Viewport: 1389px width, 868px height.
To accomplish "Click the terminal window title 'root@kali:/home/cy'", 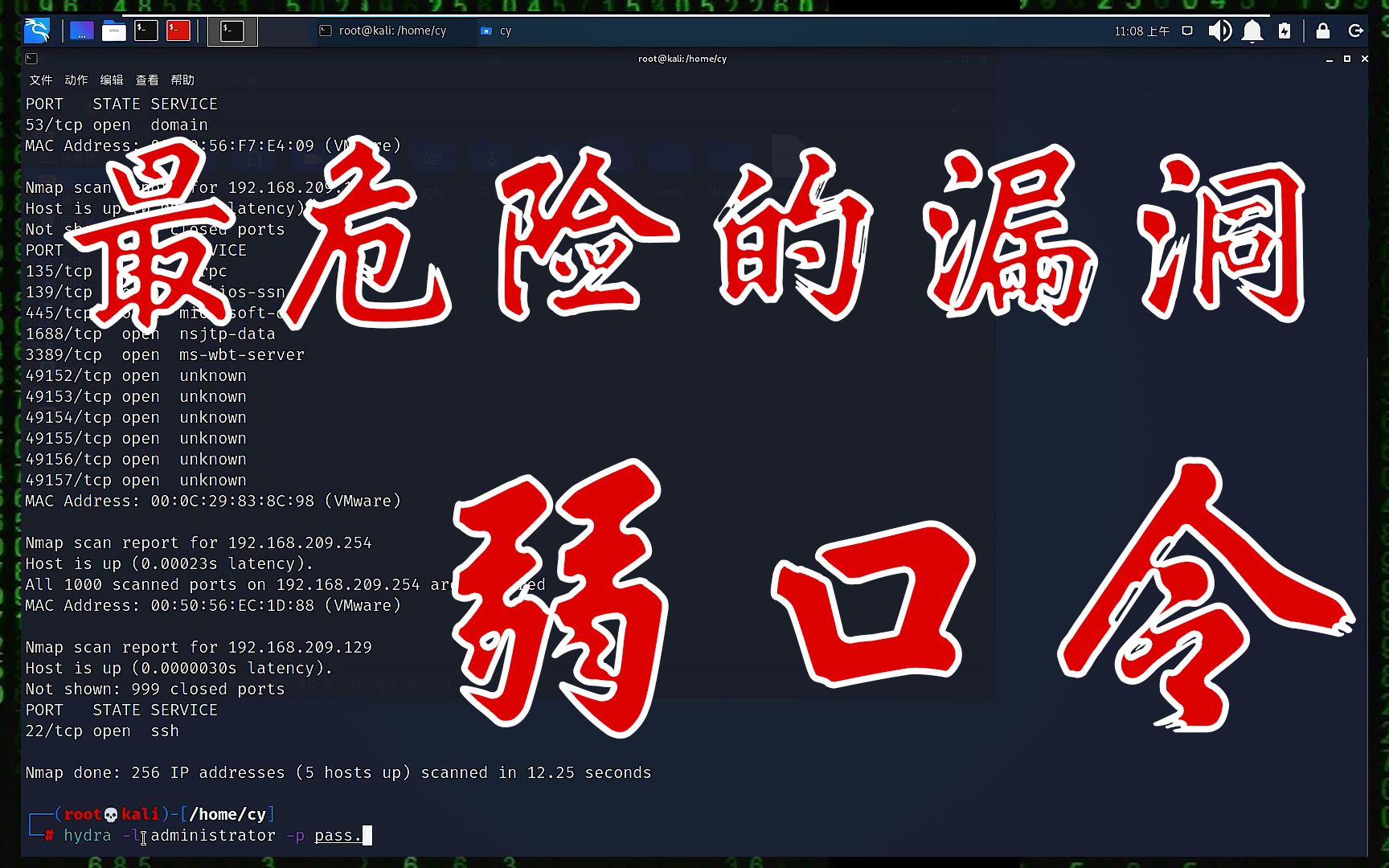I will pos(682,59).
